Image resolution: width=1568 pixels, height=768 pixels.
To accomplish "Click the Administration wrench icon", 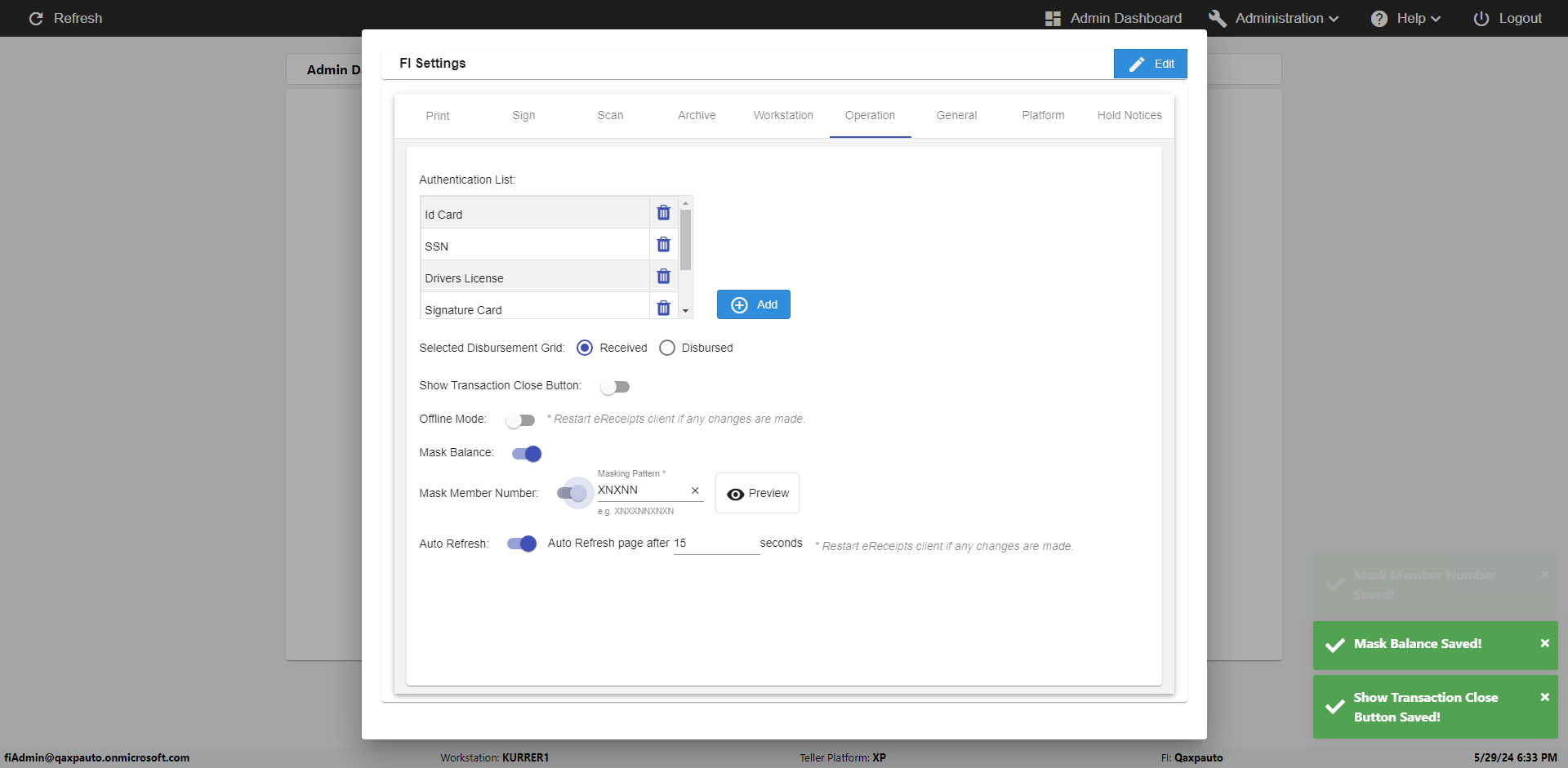I will (1218, 18).
